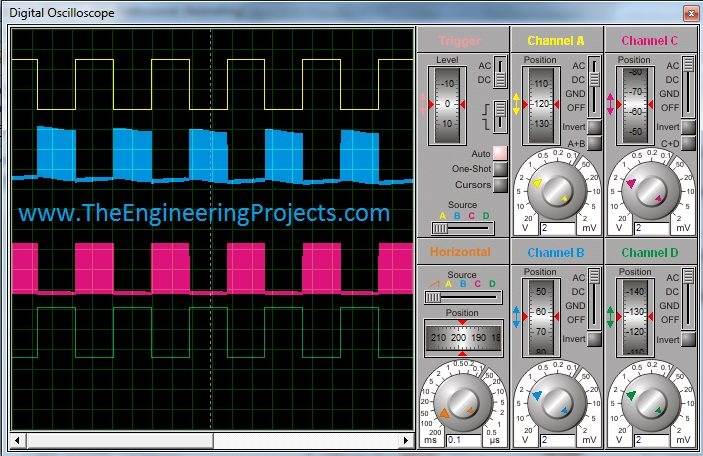Click the Channel C voltage value field
The width and height of the screenshot is (703, 456).
[x=651, y=228]
